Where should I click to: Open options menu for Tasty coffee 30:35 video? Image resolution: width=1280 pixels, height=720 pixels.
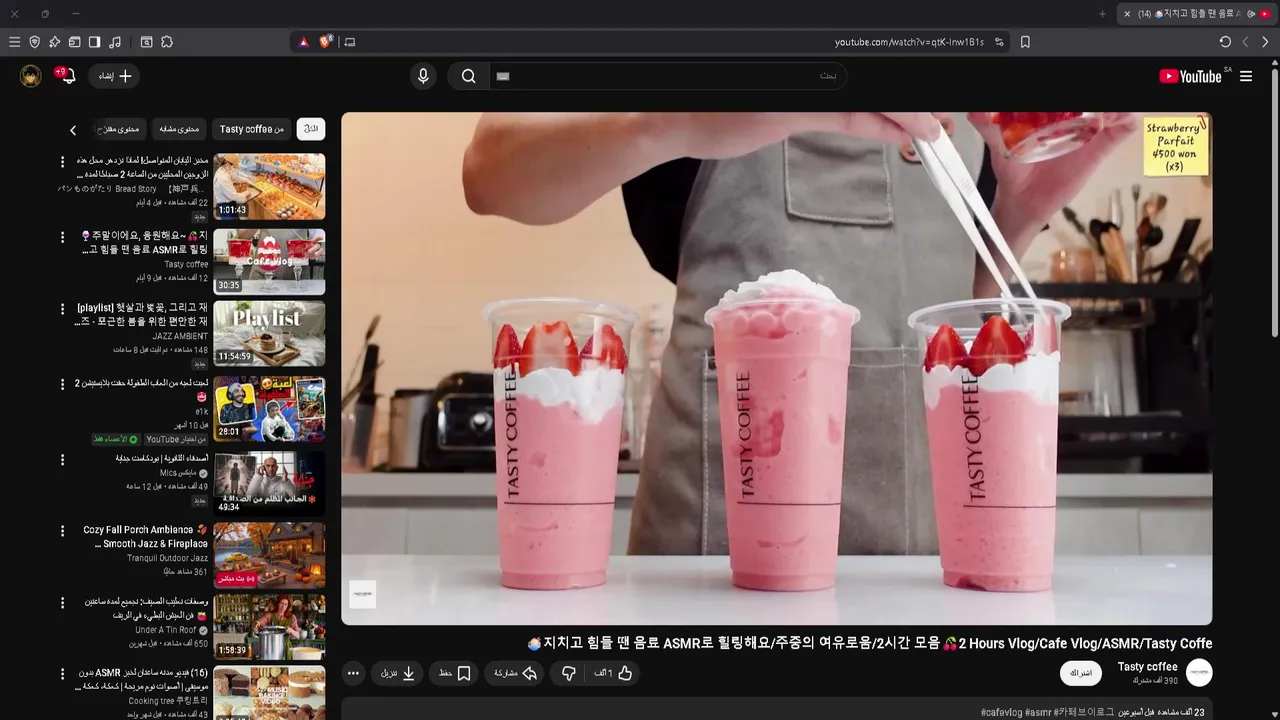coord(62,237)
